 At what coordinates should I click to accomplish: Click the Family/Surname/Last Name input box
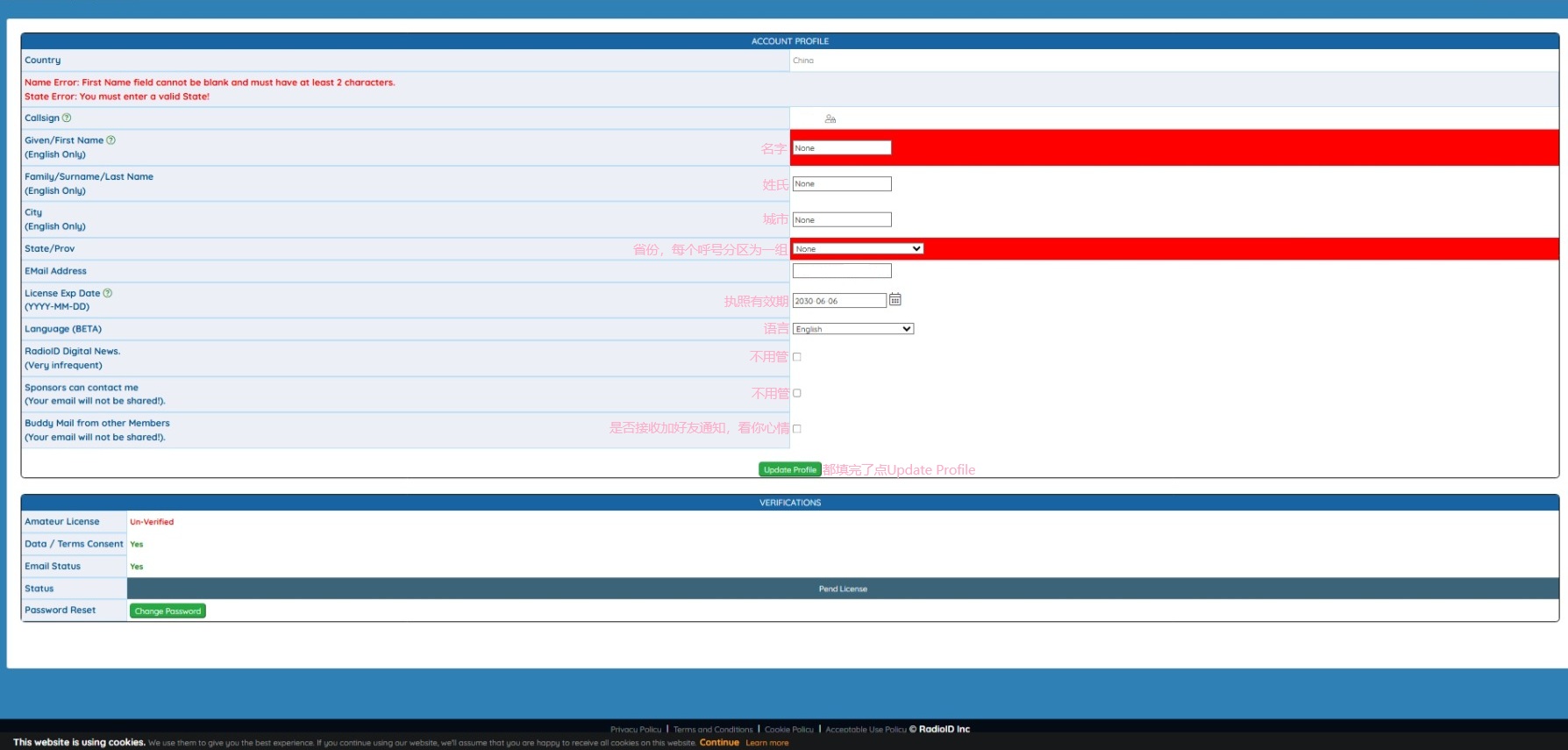[x=842, y=184]
